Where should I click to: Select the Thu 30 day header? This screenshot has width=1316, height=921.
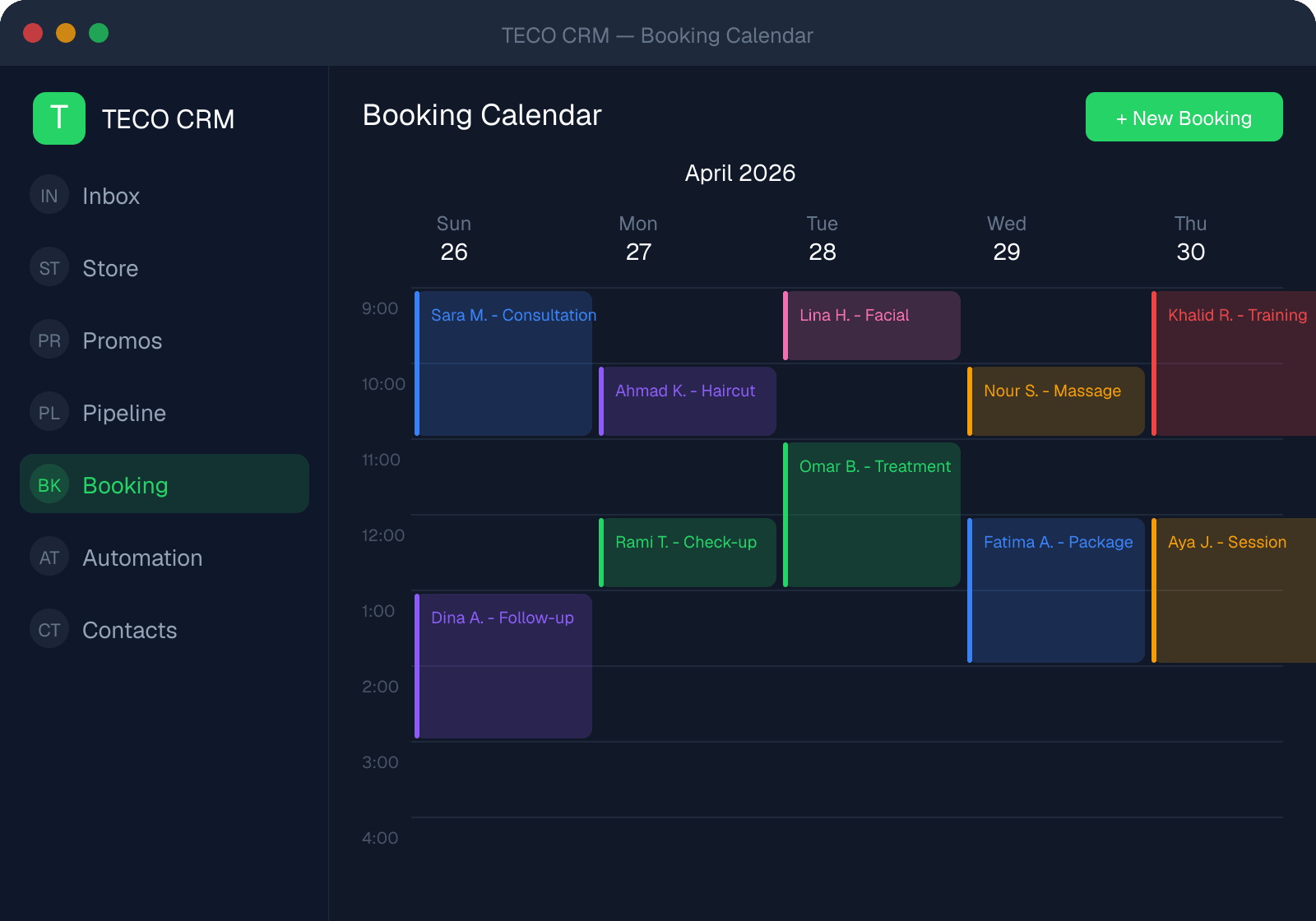(1191, 238)
